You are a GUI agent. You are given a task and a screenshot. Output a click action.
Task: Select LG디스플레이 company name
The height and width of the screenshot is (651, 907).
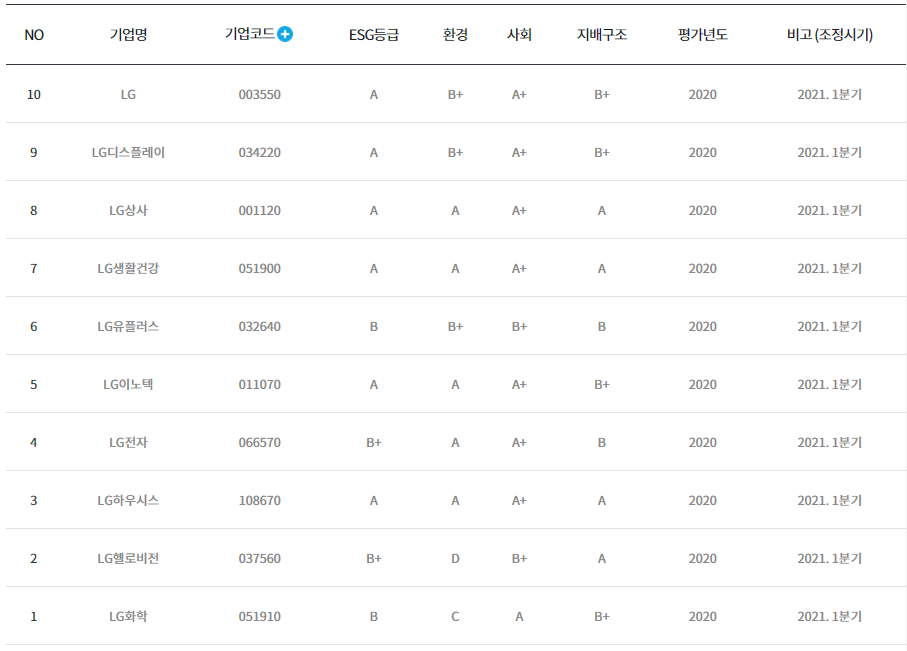[128, 152]
